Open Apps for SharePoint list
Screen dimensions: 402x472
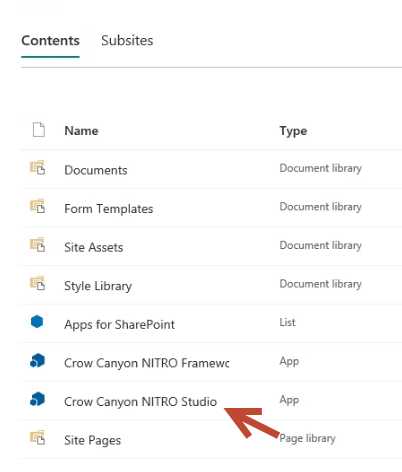(119, 325)
